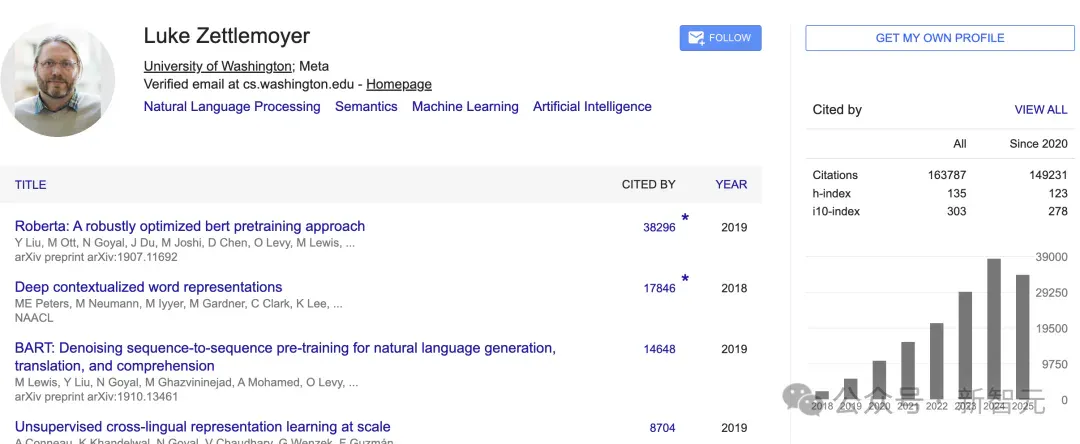This screenshot has height=444, width=1080.
Task: Open the 14648 citation count link
Action: point(659,349)
